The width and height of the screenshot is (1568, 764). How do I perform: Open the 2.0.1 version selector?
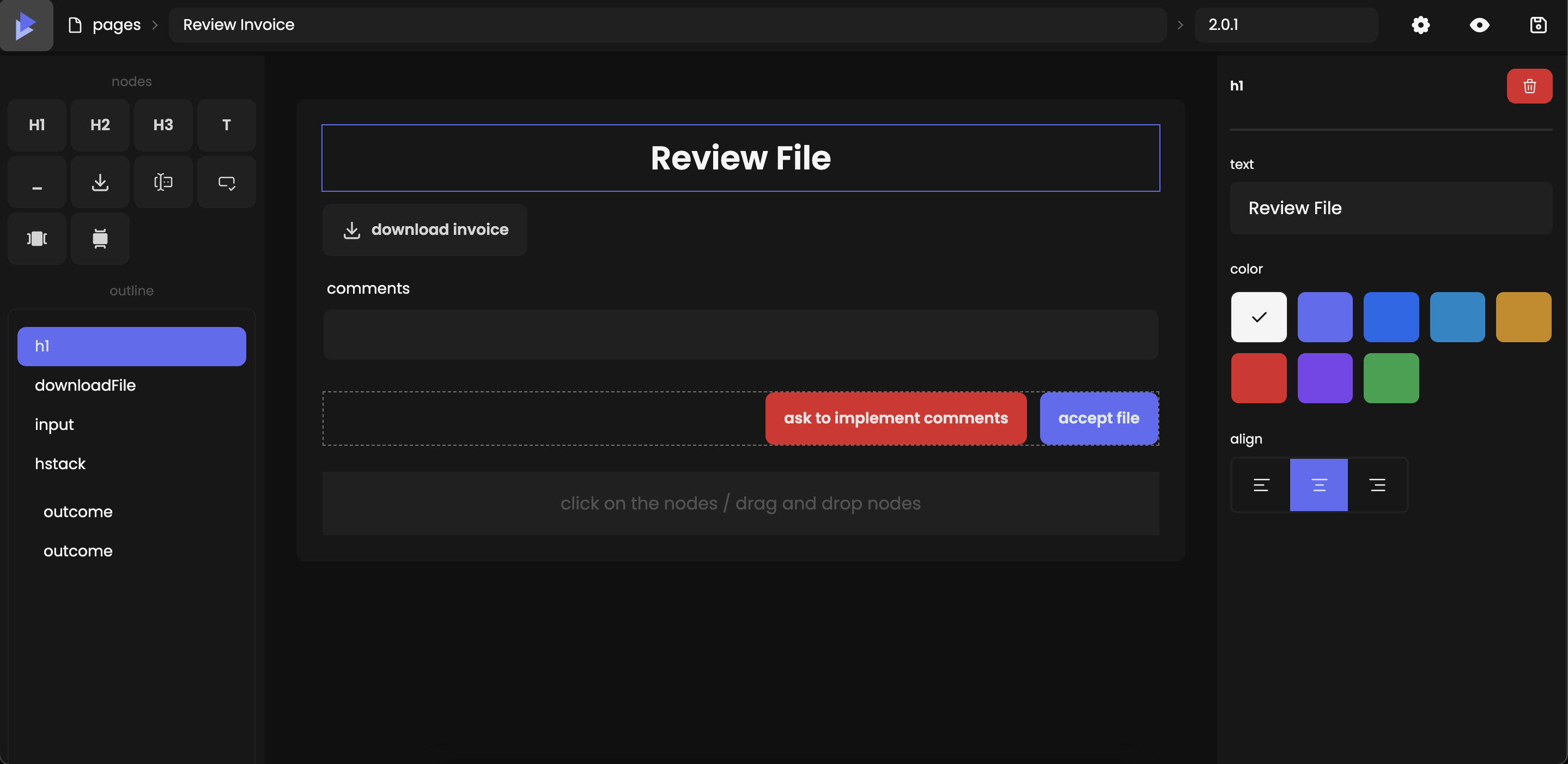pyautogui.click(x=1286, y=25)
